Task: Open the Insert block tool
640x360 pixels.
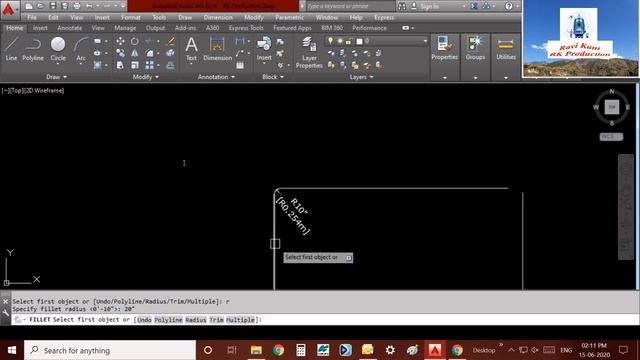Action: tap(264, 49)
